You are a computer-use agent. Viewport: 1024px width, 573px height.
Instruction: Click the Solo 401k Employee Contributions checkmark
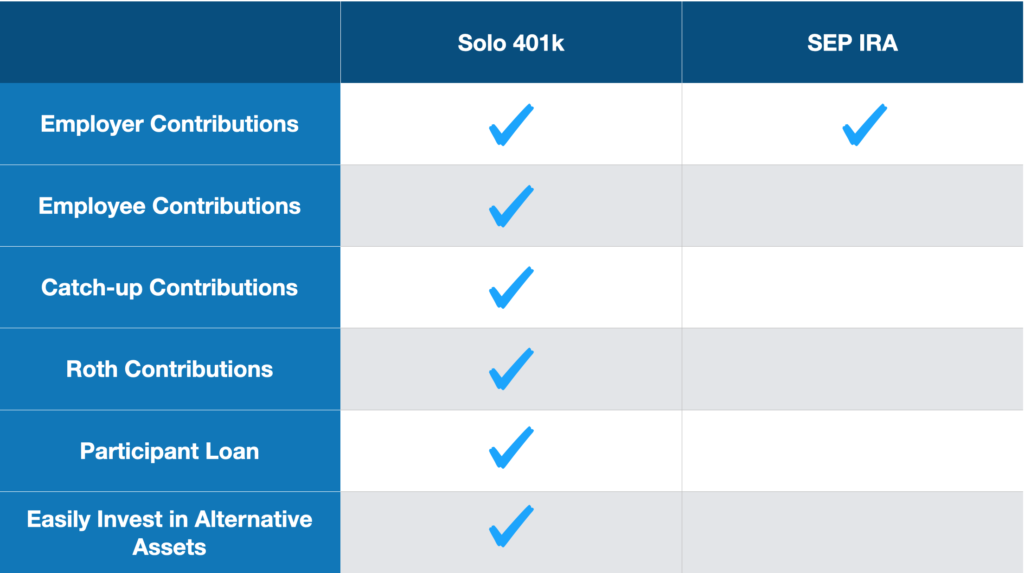pyautogui.click(x=511, y=206)
